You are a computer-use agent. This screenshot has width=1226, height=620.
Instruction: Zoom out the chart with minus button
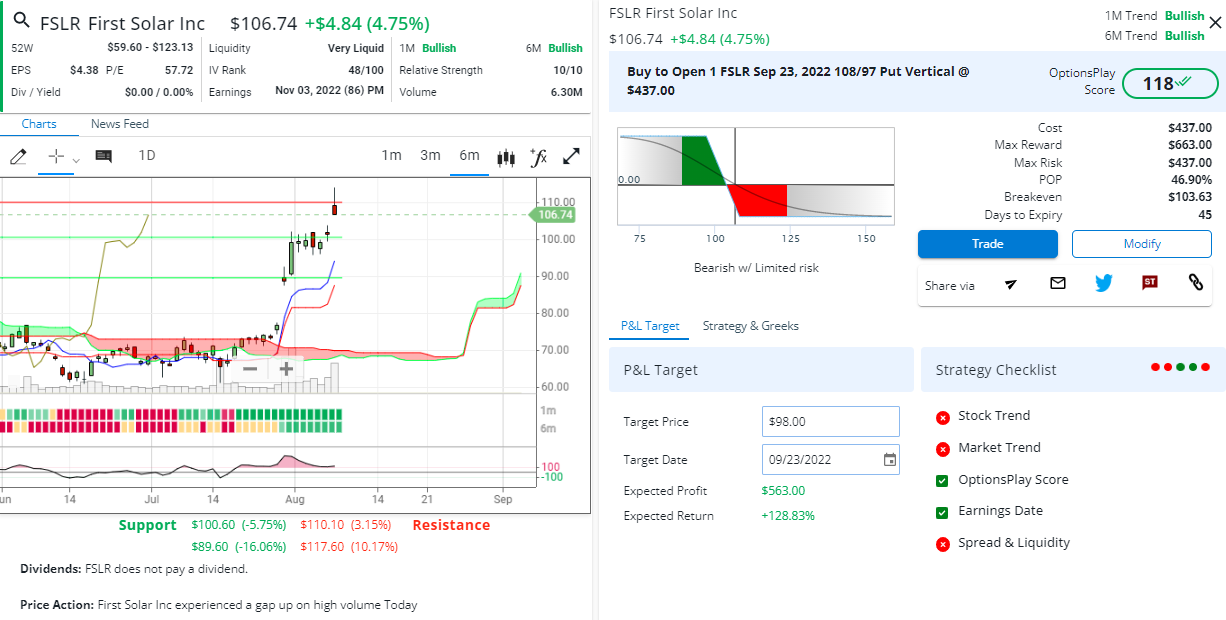(250, 369)
